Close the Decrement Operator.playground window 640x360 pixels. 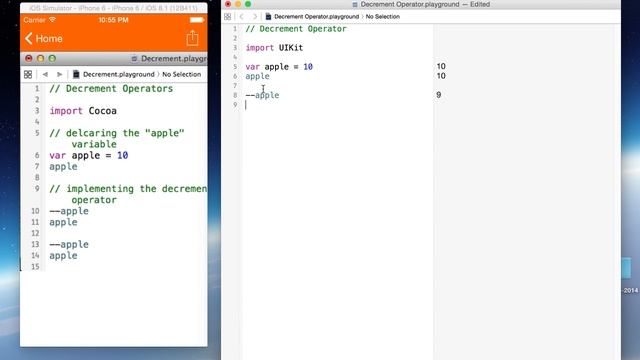(228, 4)
